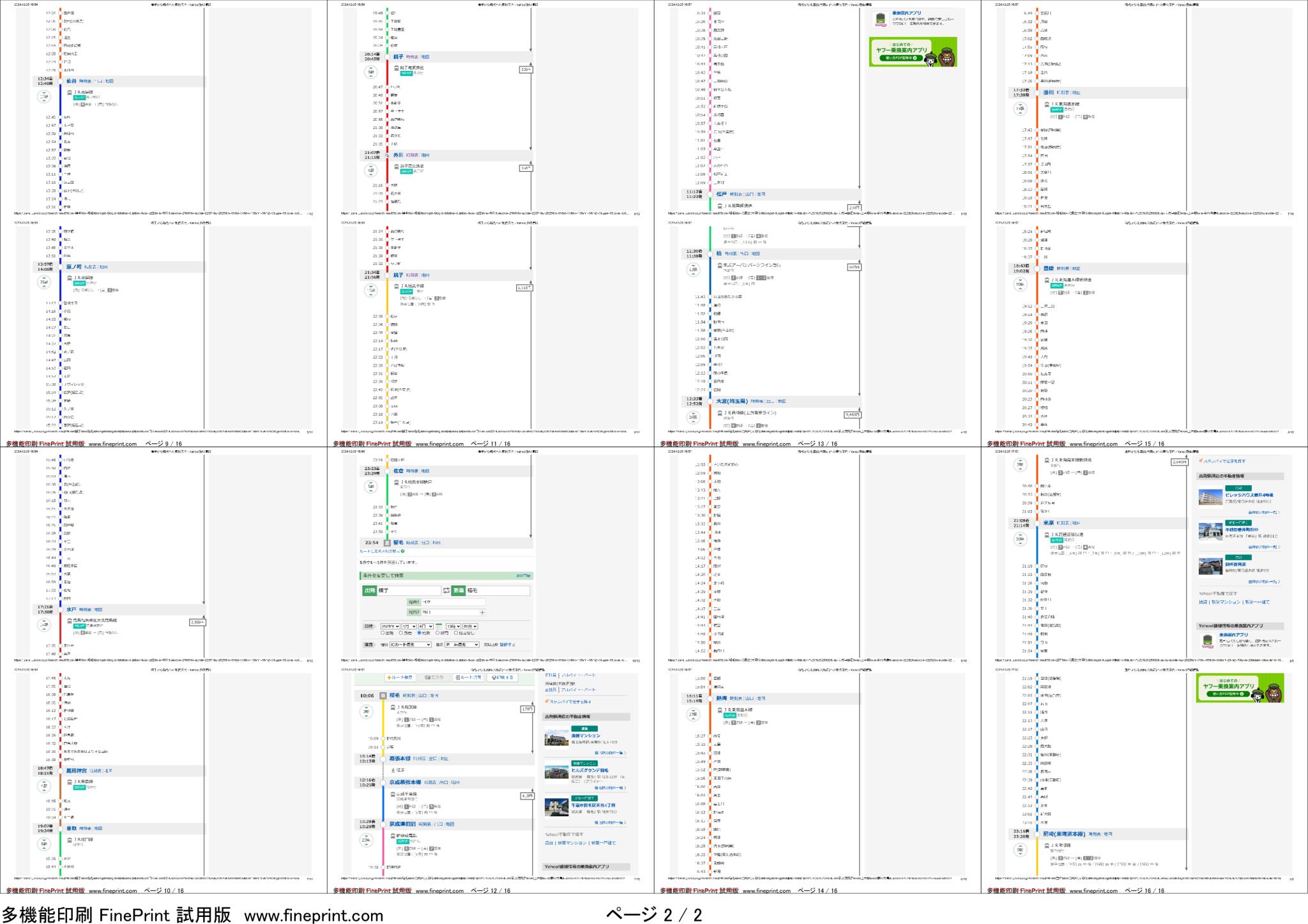Open 大宮(埼玉県) station link on page 13

click(732, 401)
